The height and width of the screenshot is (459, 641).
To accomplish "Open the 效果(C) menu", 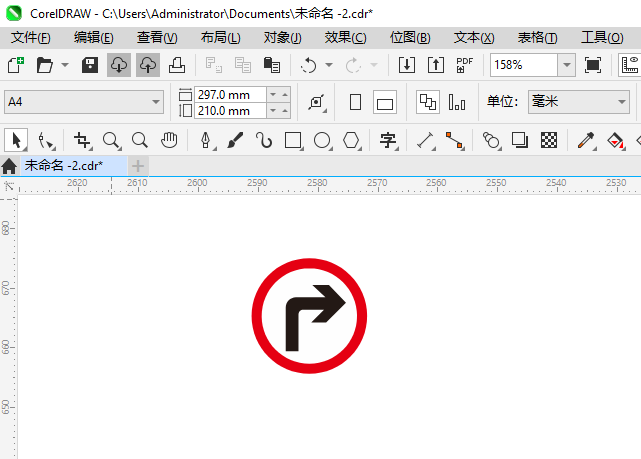I will [x=345, y=37].
